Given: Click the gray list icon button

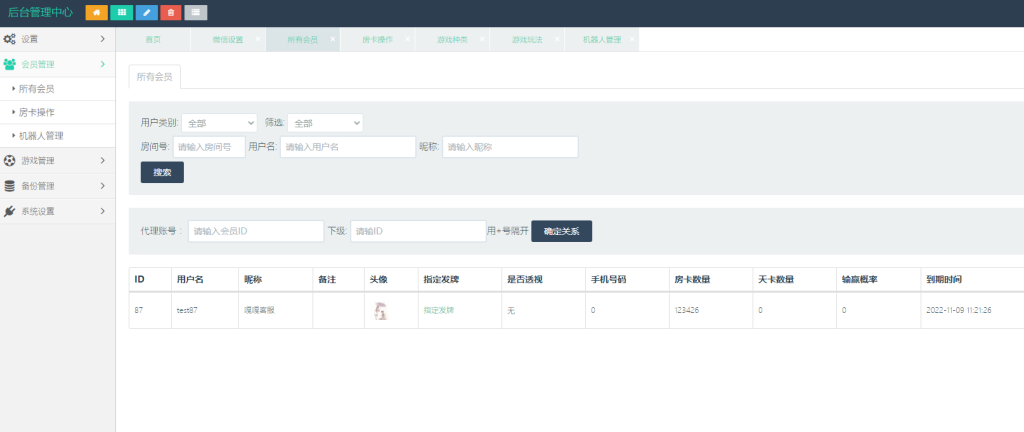Looking at the screenshot, I should point(196,12).
